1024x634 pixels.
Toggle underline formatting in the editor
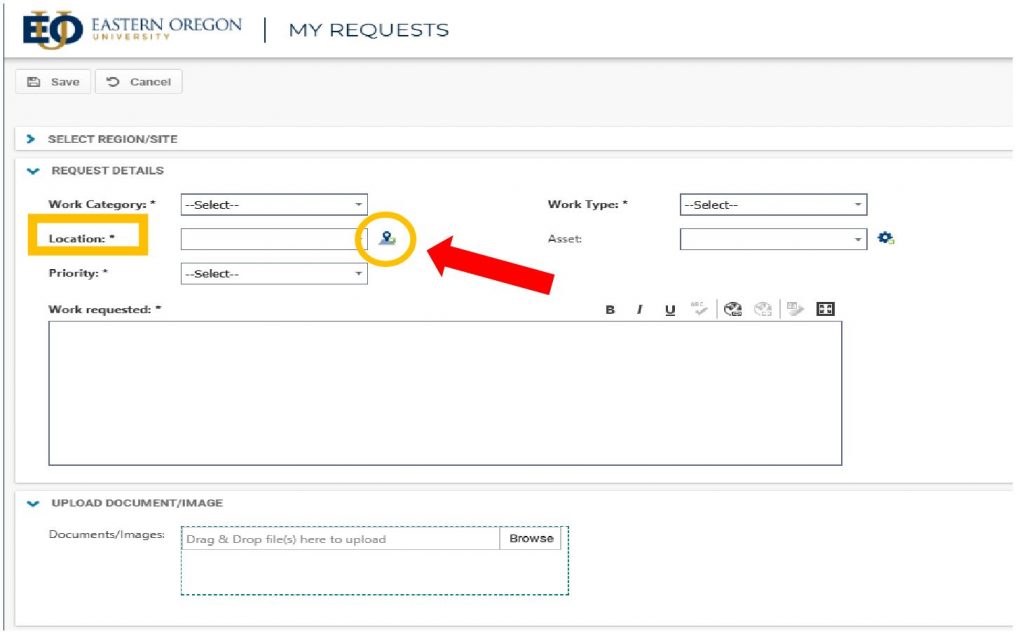669,310
